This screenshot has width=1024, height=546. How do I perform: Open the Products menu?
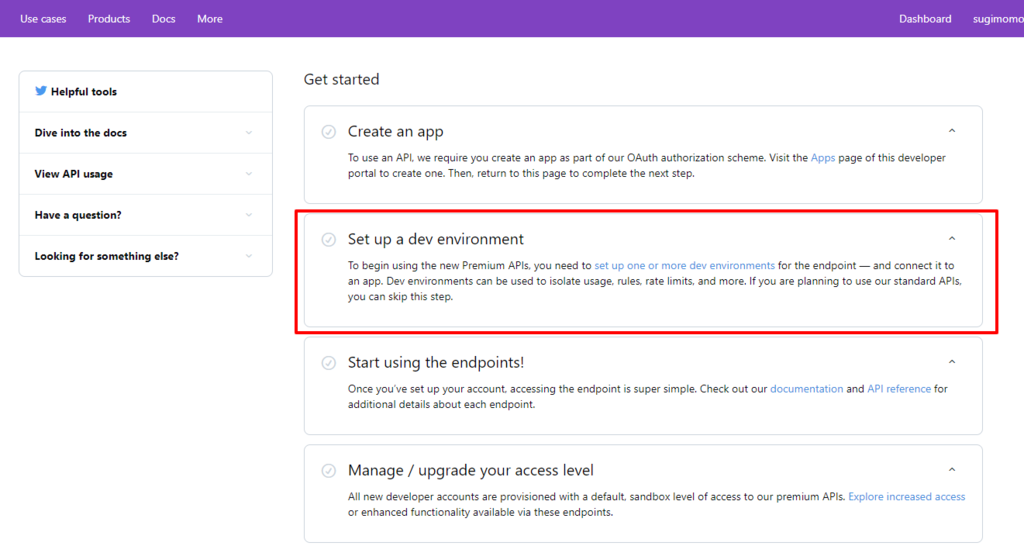(109, 19)
